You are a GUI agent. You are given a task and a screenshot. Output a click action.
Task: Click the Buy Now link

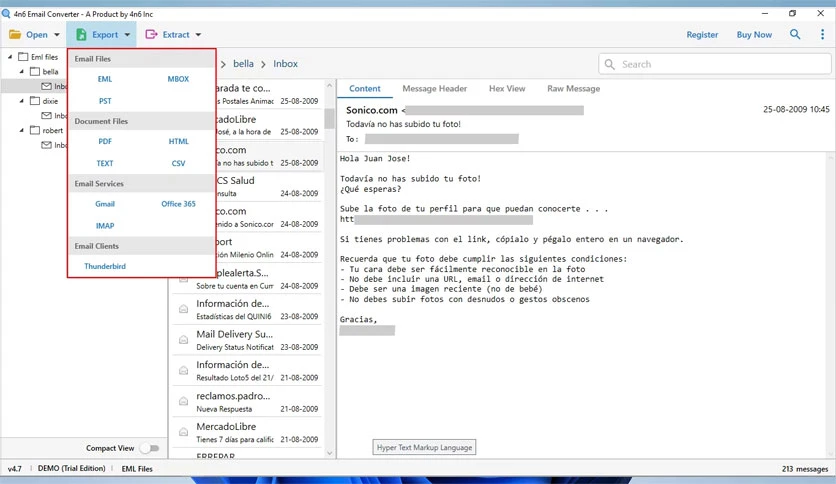pyautogui.click(x=754, y=35)
